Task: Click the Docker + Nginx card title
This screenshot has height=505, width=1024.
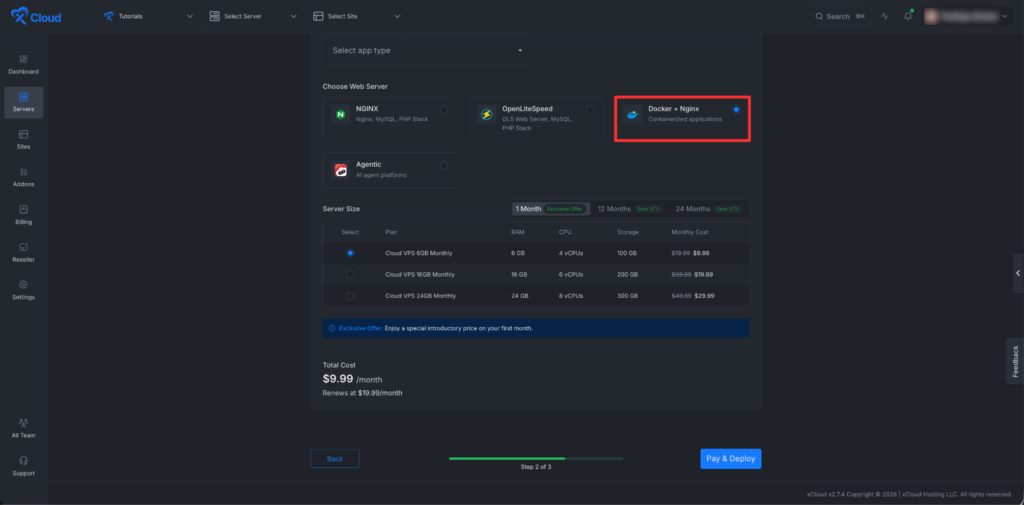Action: pyautogui.click(x=673, y=109)
